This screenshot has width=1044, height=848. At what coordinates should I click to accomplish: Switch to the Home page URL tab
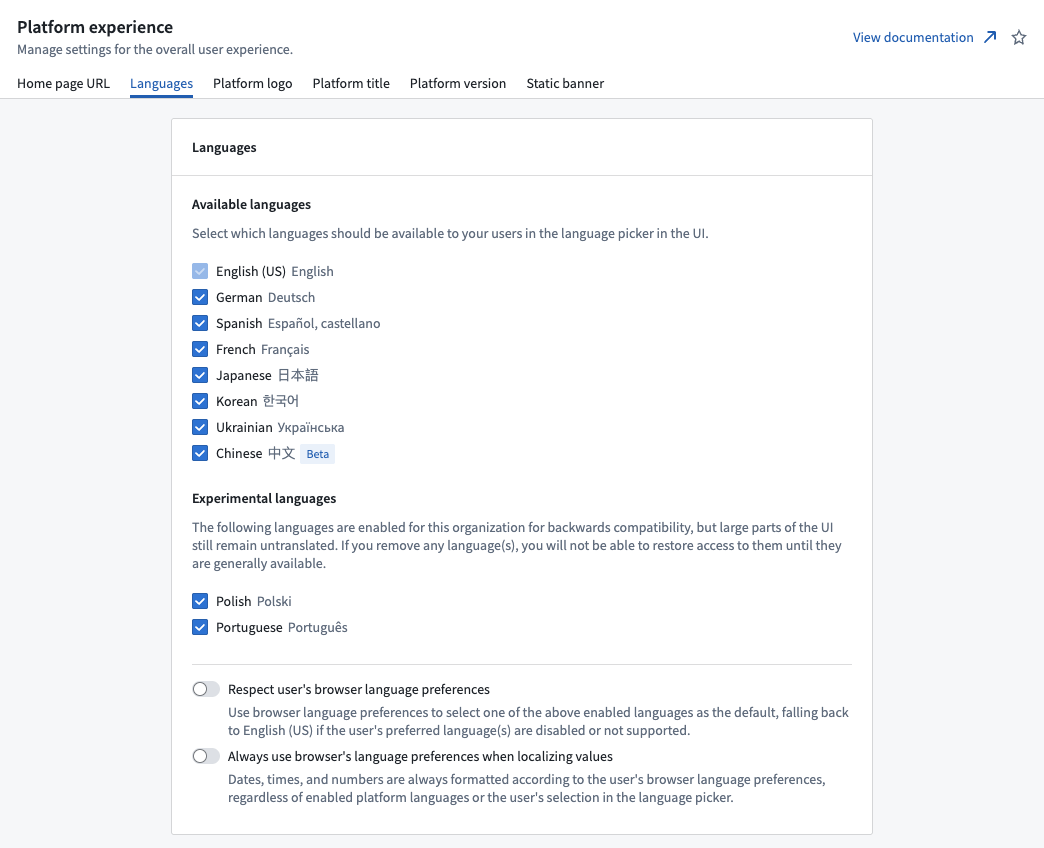[63, 83]
